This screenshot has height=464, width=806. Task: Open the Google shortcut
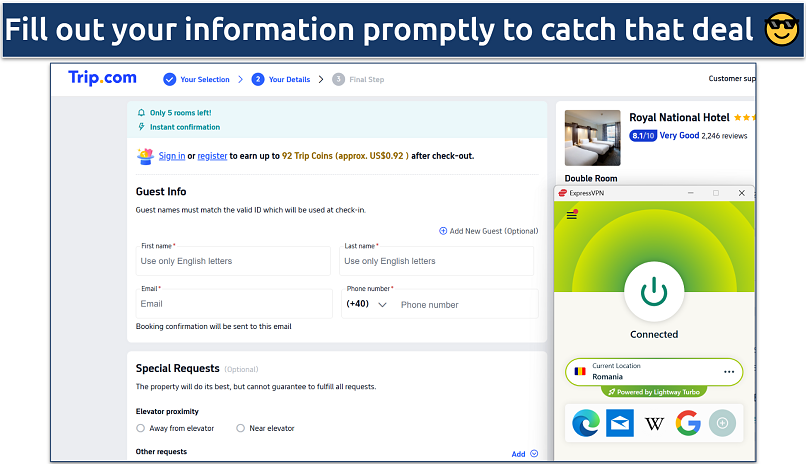pos(688,424)
